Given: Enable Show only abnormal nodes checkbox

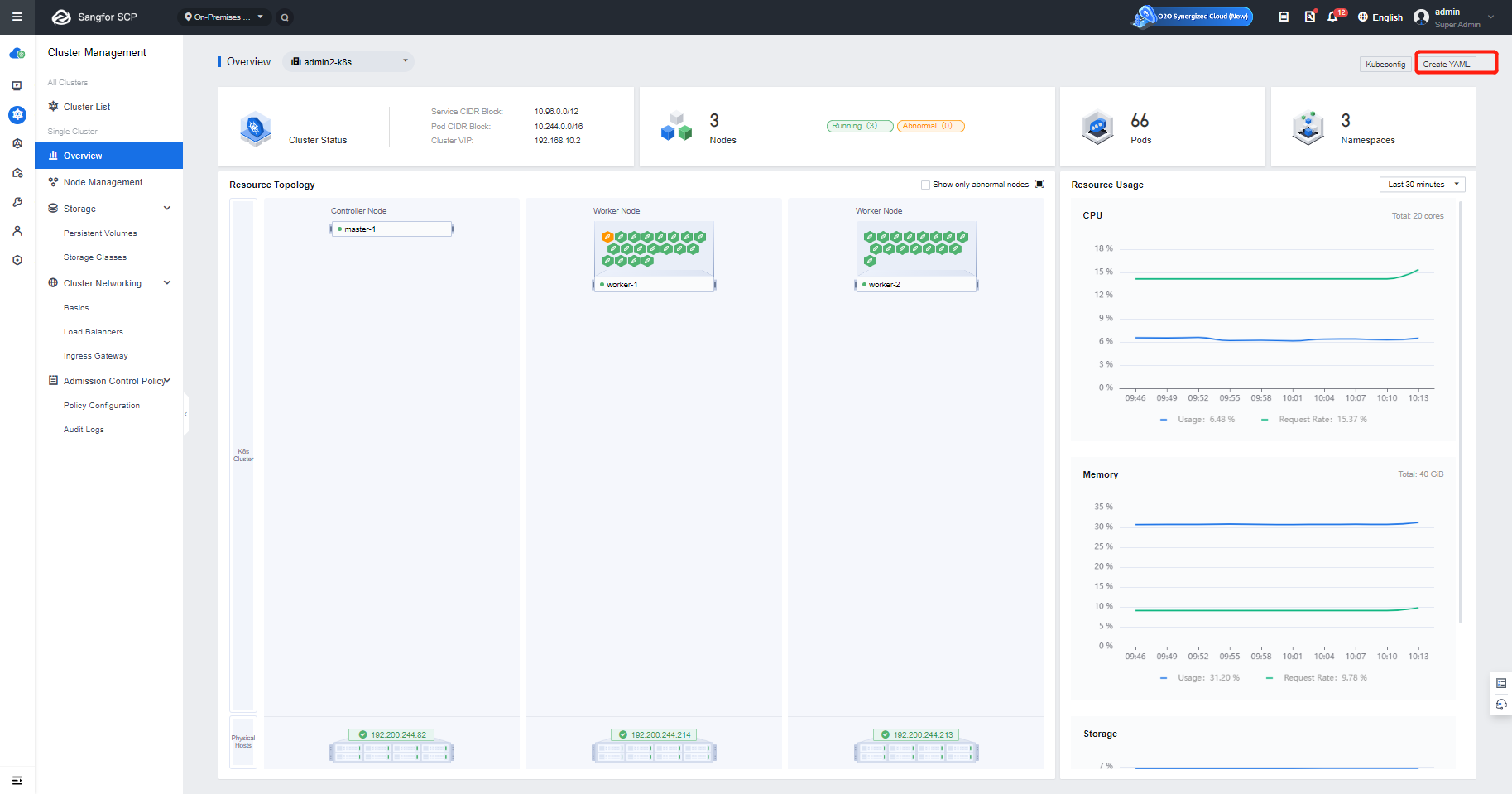Looking at the screenshot, I should (925, 185).
